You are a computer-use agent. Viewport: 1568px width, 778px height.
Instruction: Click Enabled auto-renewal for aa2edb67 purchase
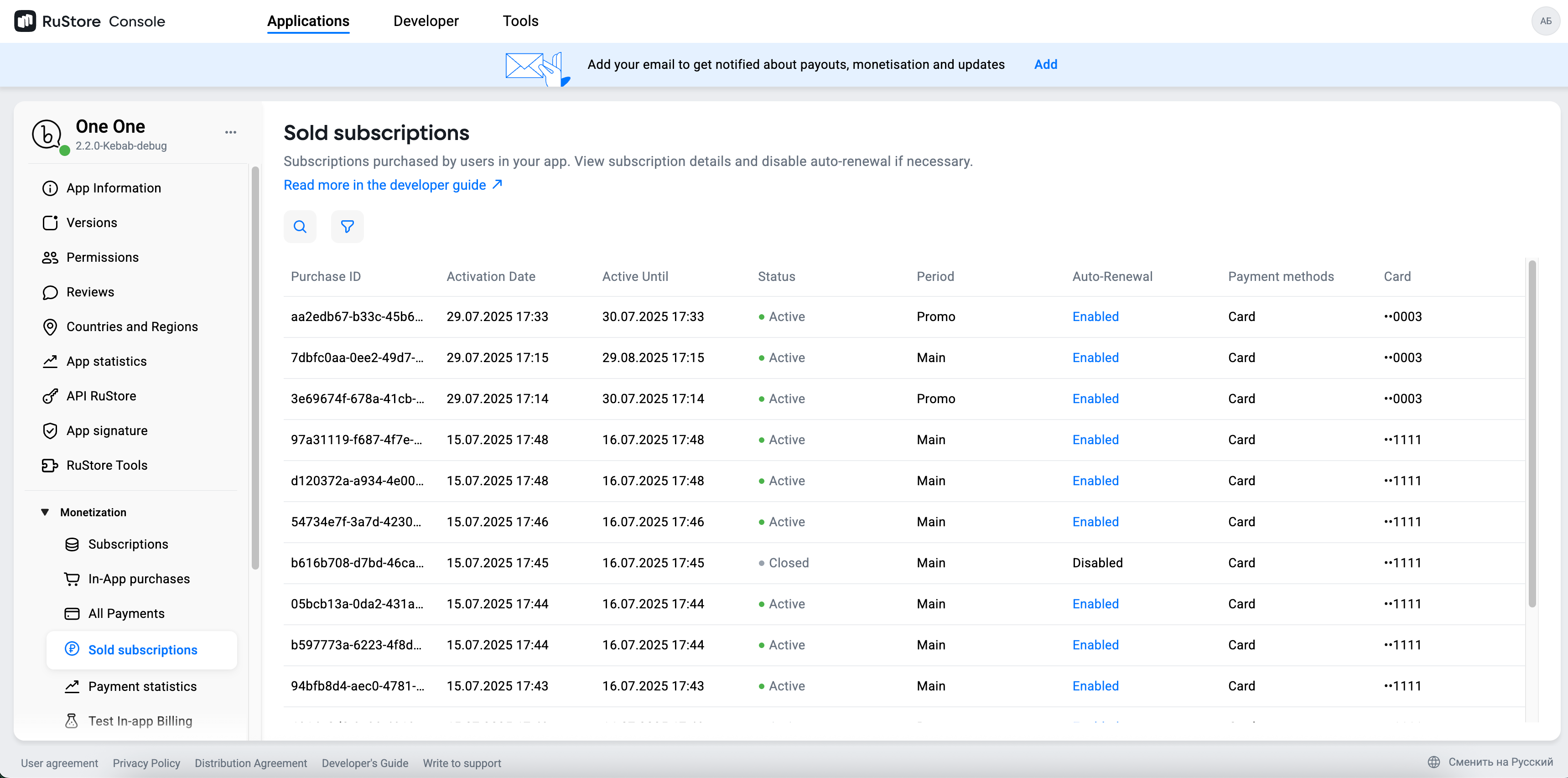[x=1095, y=316]
